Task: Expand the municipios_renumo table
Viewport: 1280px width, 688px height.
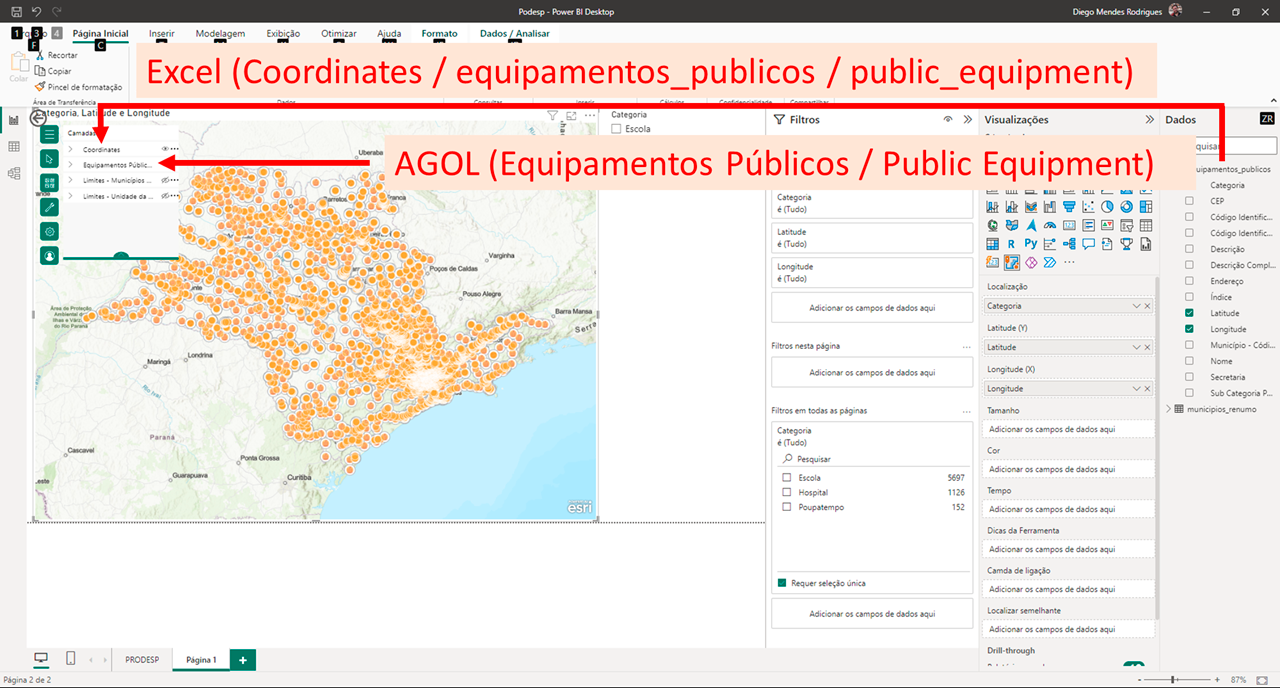Action: [x=1168, y=408]
